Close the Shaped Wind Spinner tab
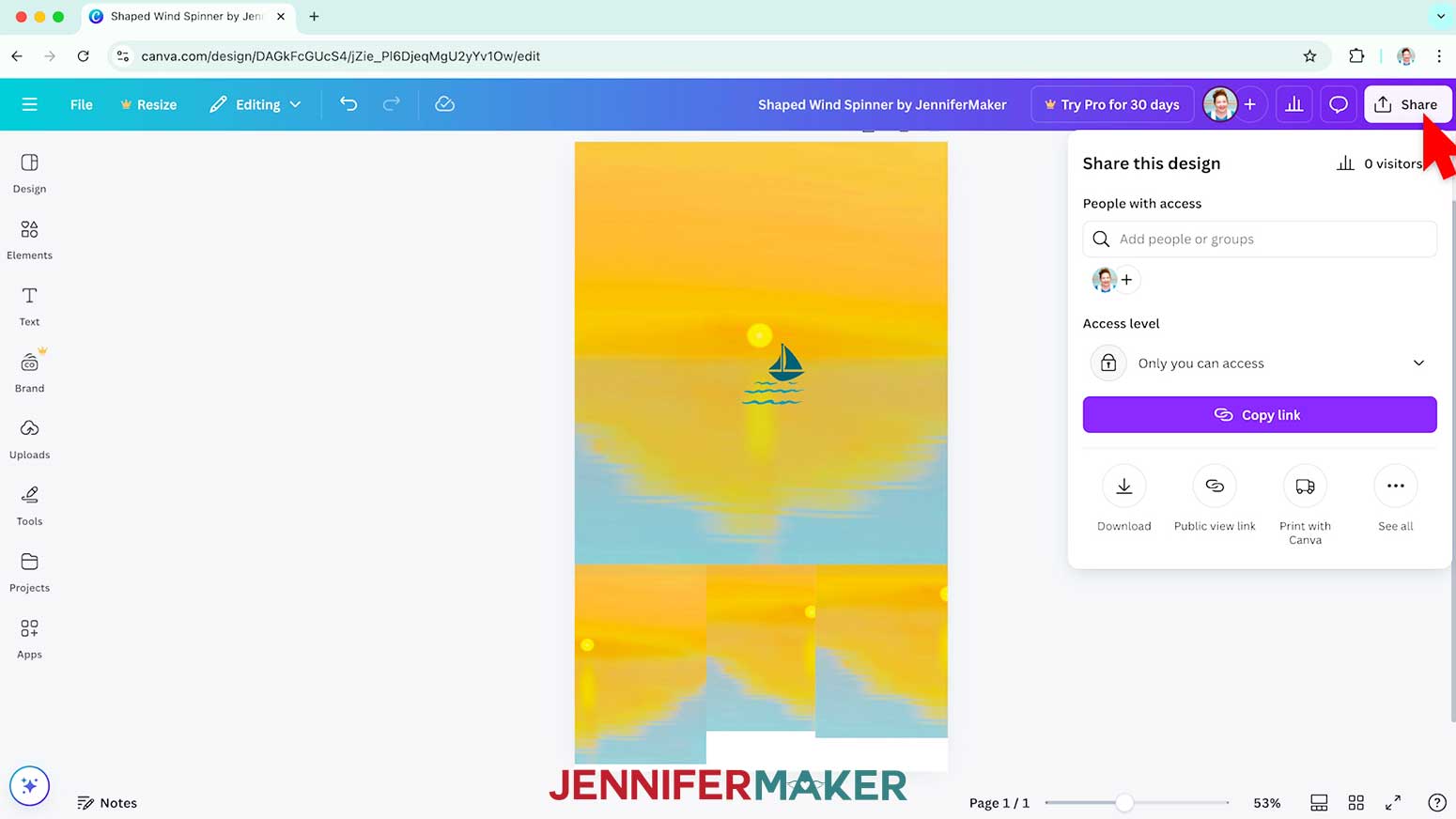1456x819 pixels. click(x=280, y=17)
